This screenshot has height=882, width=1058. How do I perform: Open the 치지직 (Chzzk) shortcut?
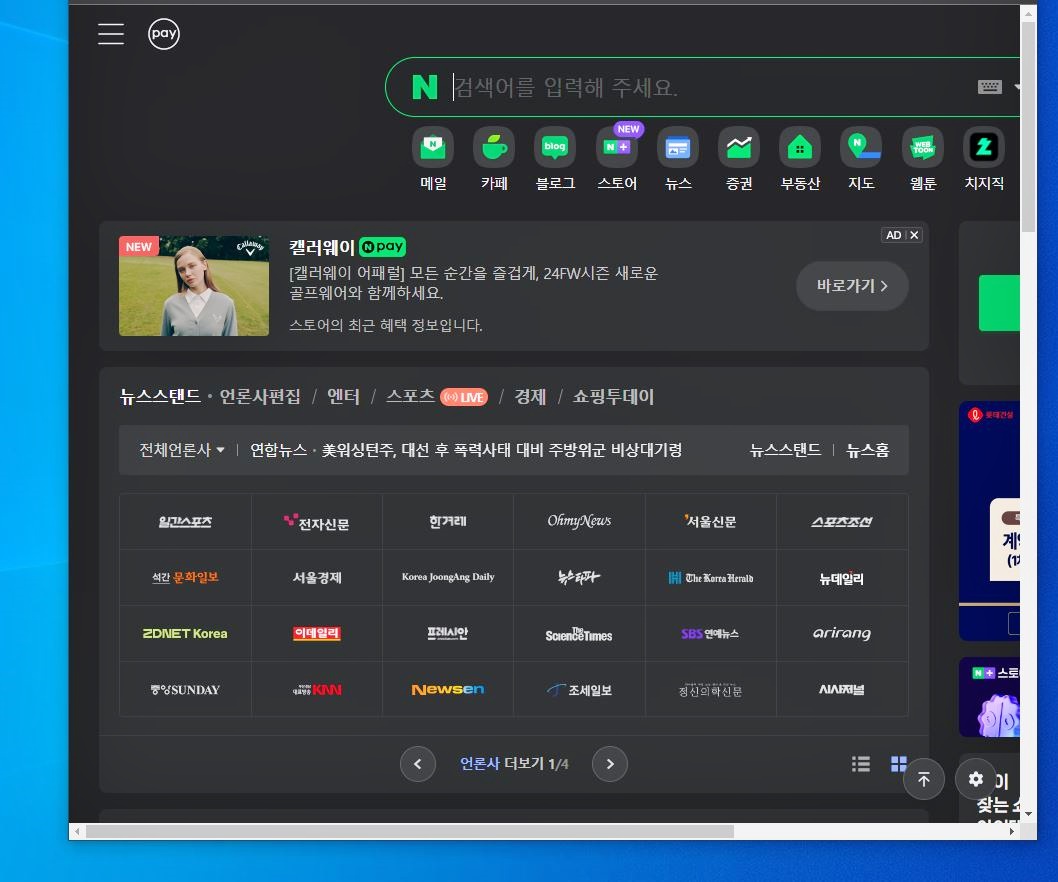point(984,159)
